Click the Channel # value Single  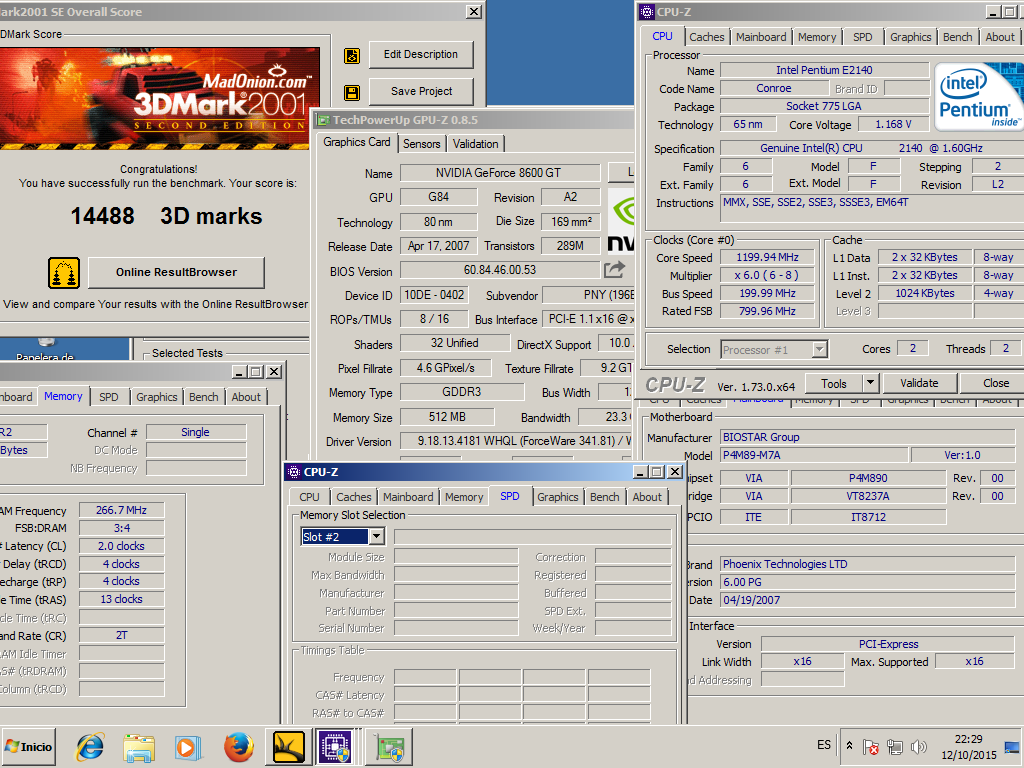click(x=195, y=432)
